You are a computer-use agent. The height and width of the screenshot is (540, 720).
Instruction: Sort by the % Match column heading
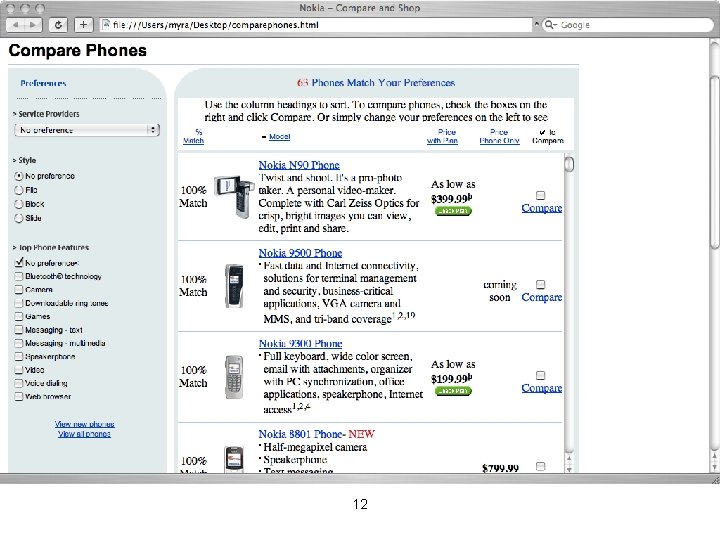[x=193, y=136]
